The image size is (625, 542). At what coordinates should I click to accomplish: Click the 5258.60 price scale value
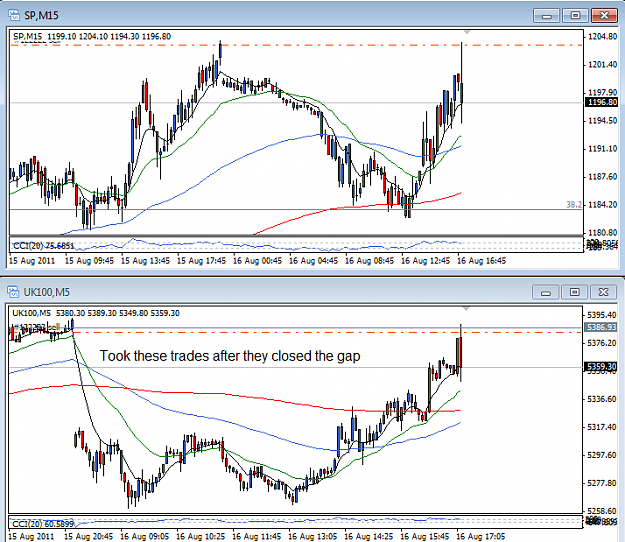click(602, 511)
